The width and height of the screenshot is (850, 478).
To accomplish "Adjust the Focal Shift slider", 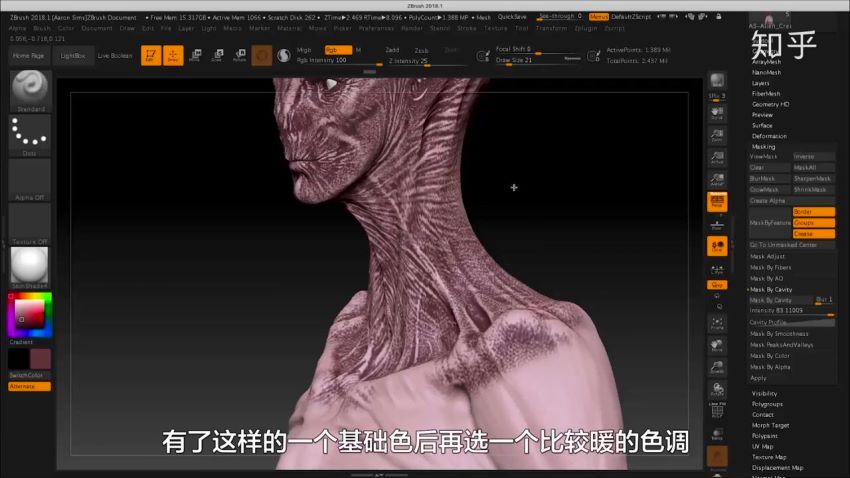I will 538,49.
